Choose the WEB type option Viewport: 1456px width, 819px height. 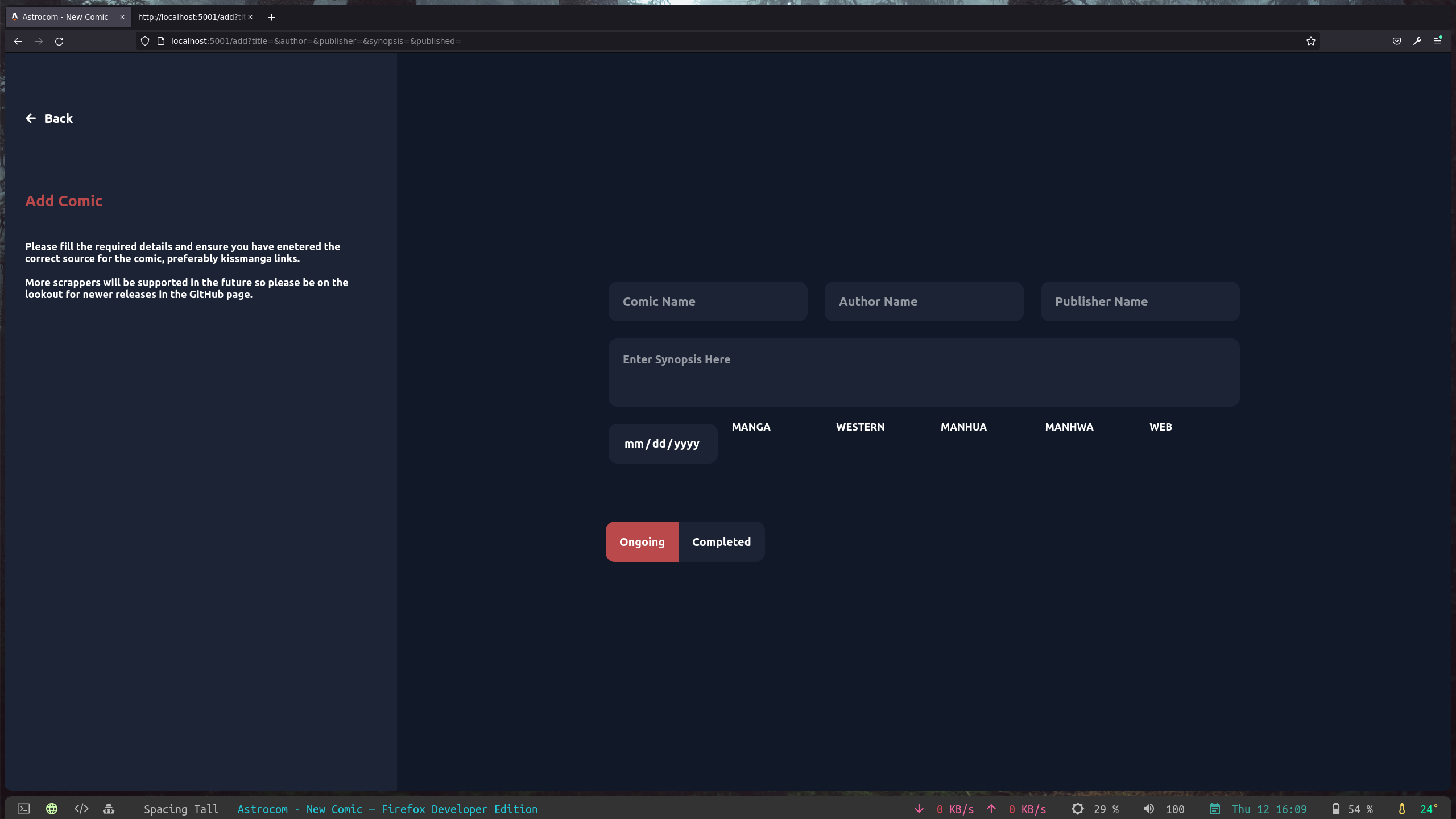[1161, 427]
